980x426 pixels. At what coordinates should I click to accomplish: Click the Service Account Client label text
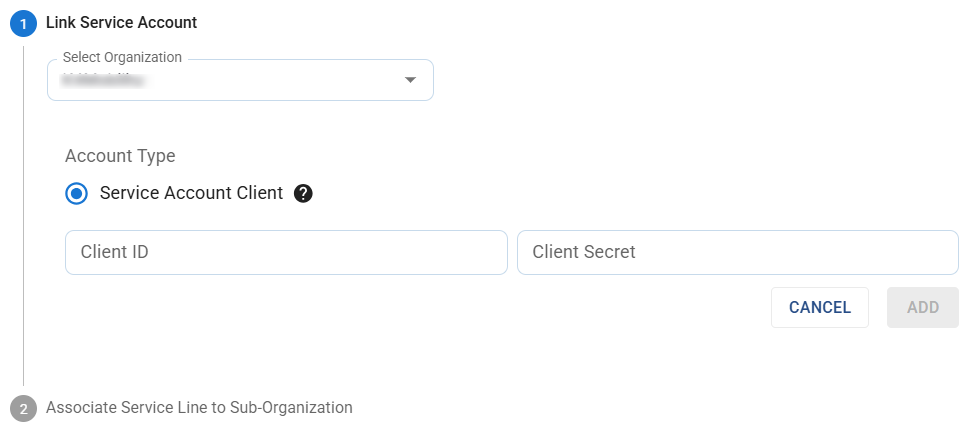tap(191, 193)
